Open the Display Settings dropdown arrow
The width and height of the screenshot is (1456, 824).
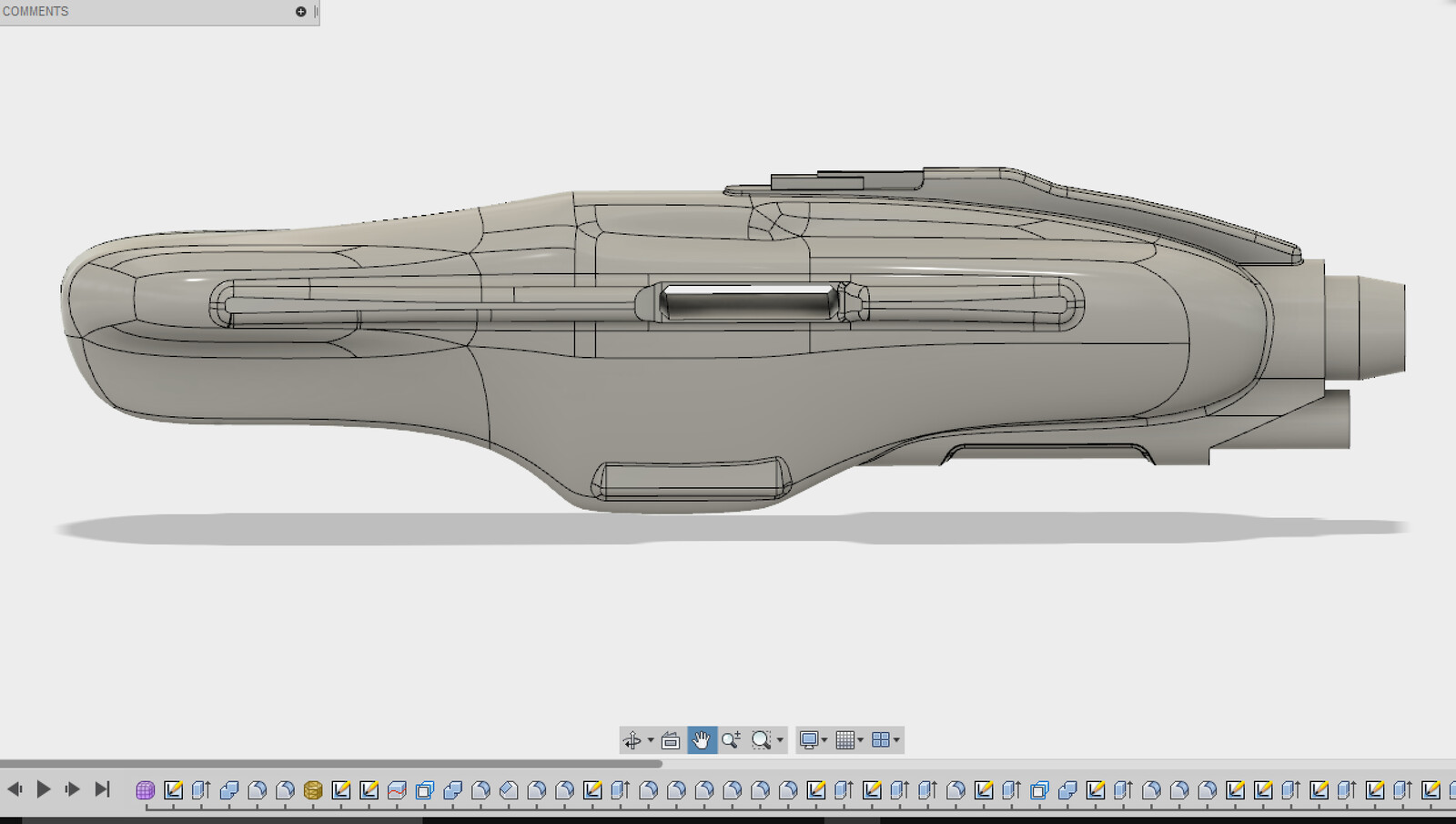click(x=824, y=740)
